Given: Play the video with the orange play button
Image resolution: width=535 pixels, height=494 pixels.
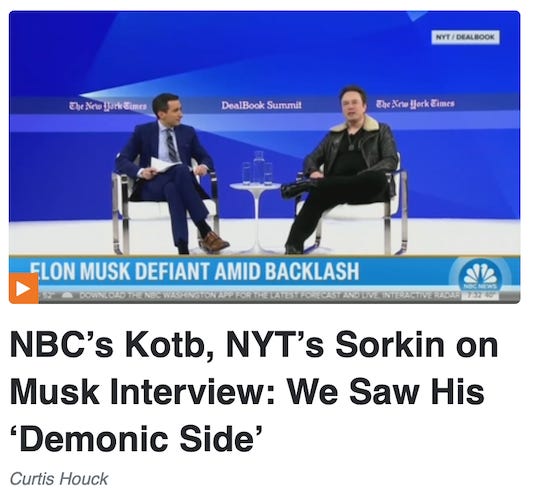Looking at the screenshot, I should pyautogui.click(x=23, y=289).
